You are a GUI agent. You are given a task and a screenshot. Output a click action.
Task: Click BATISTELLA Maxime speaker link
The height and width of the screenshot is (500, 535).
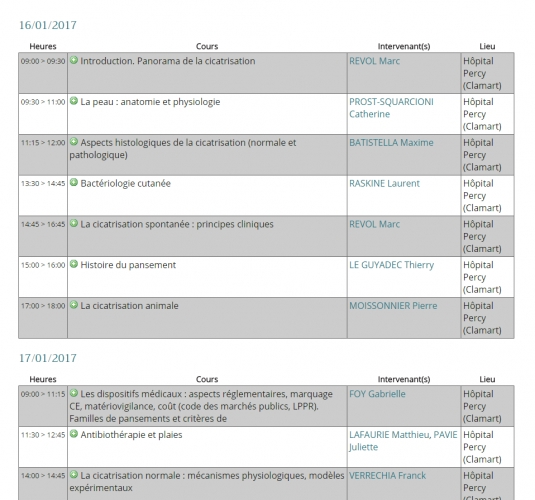391,143
